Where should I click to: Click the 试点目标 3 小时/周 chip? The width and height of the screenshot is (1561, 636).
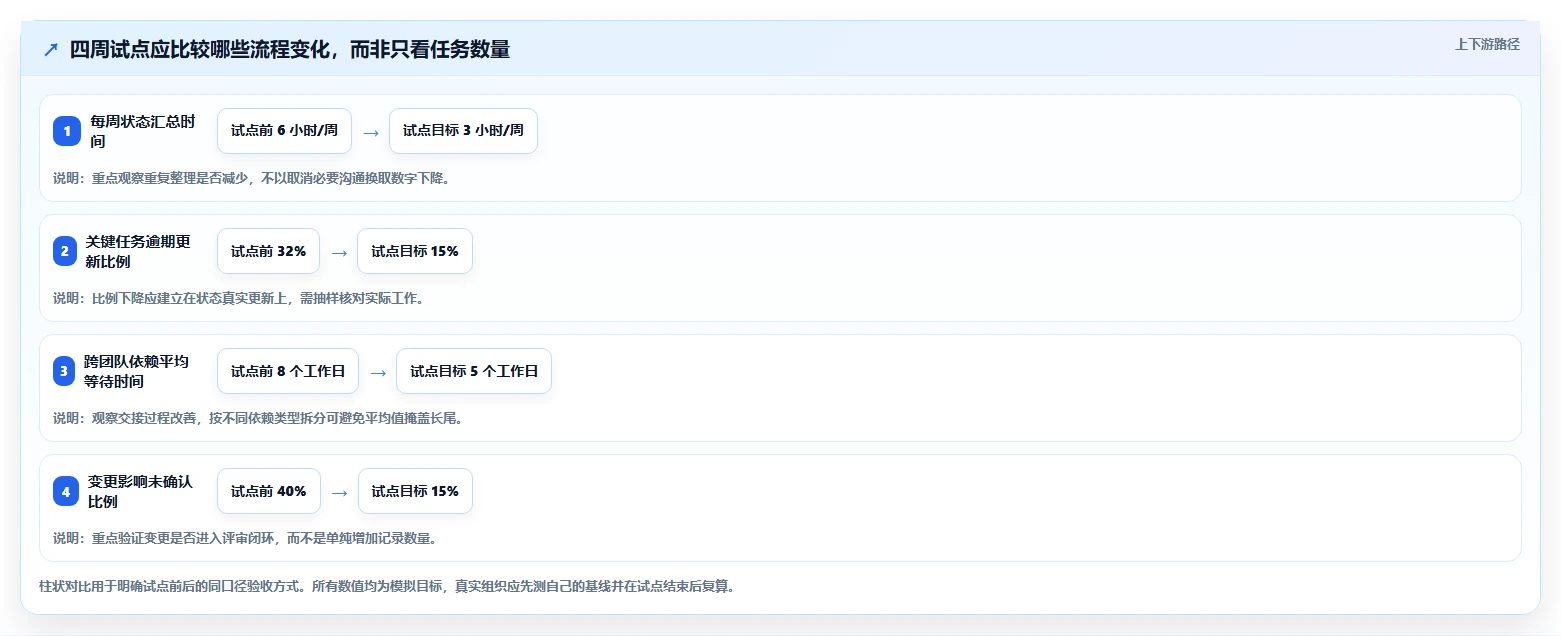(463, 131)
